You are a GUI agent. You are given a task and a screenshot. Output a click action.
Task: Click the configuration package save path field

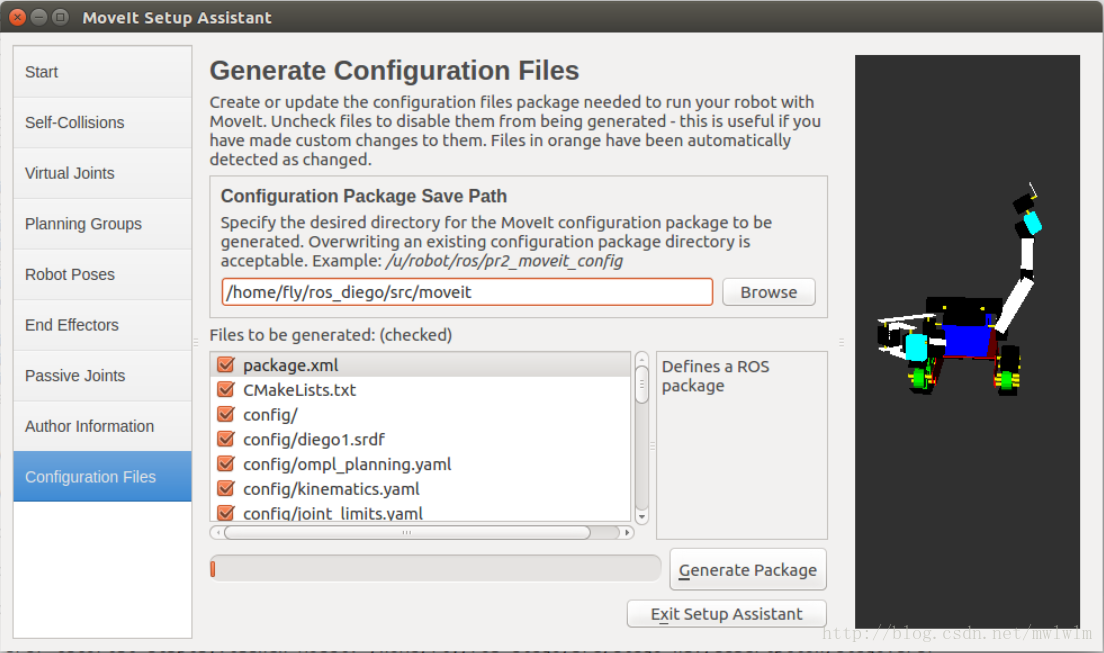467,292
